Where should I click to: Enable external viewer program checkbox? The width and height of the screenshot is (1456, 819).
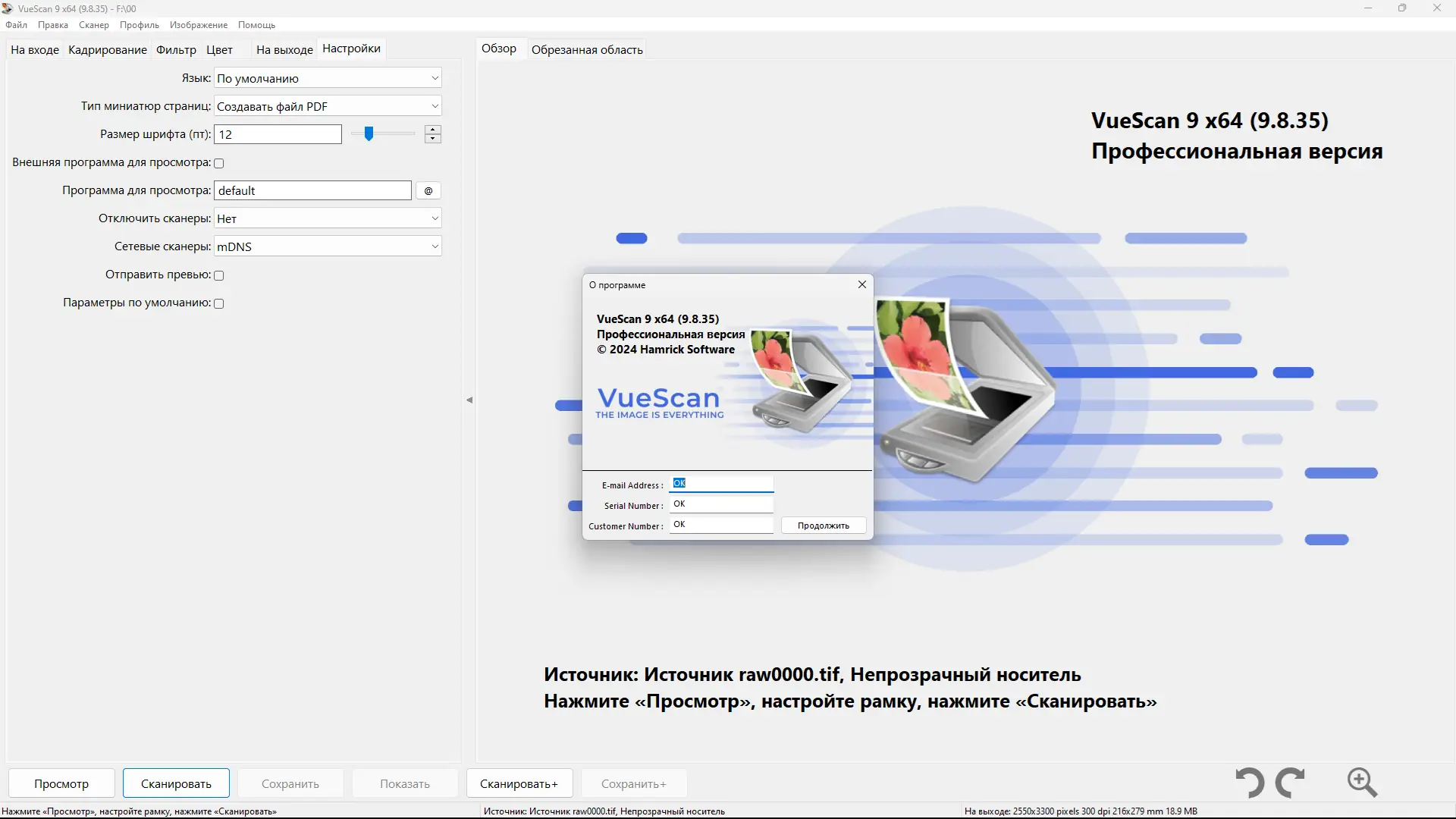pyautogui.click(x=219, y=163)
